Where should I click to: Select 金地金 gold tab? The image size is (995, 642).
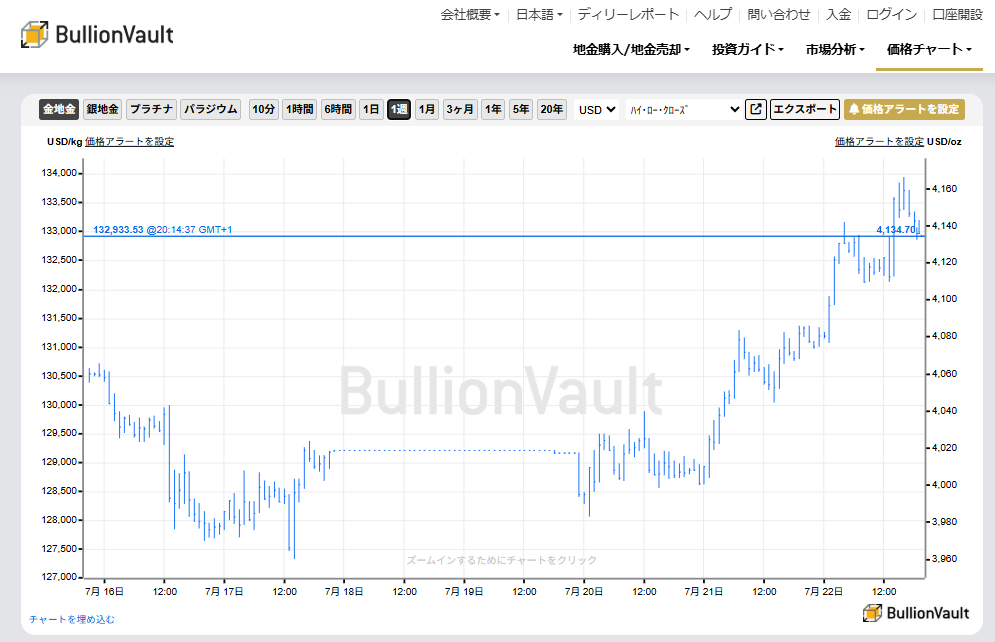coord(59,109)
